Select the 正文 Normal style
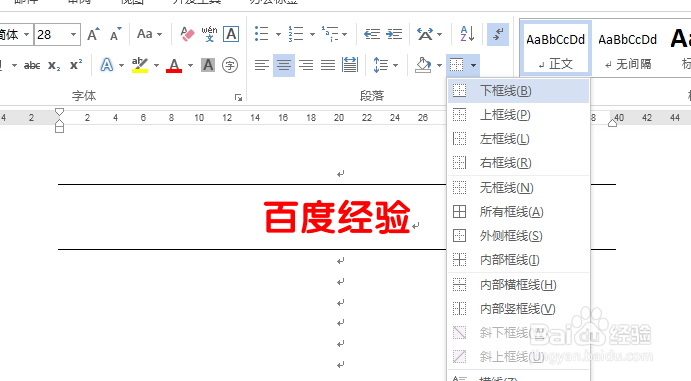The width and height of the screenshot is (691, 381). 556,48
